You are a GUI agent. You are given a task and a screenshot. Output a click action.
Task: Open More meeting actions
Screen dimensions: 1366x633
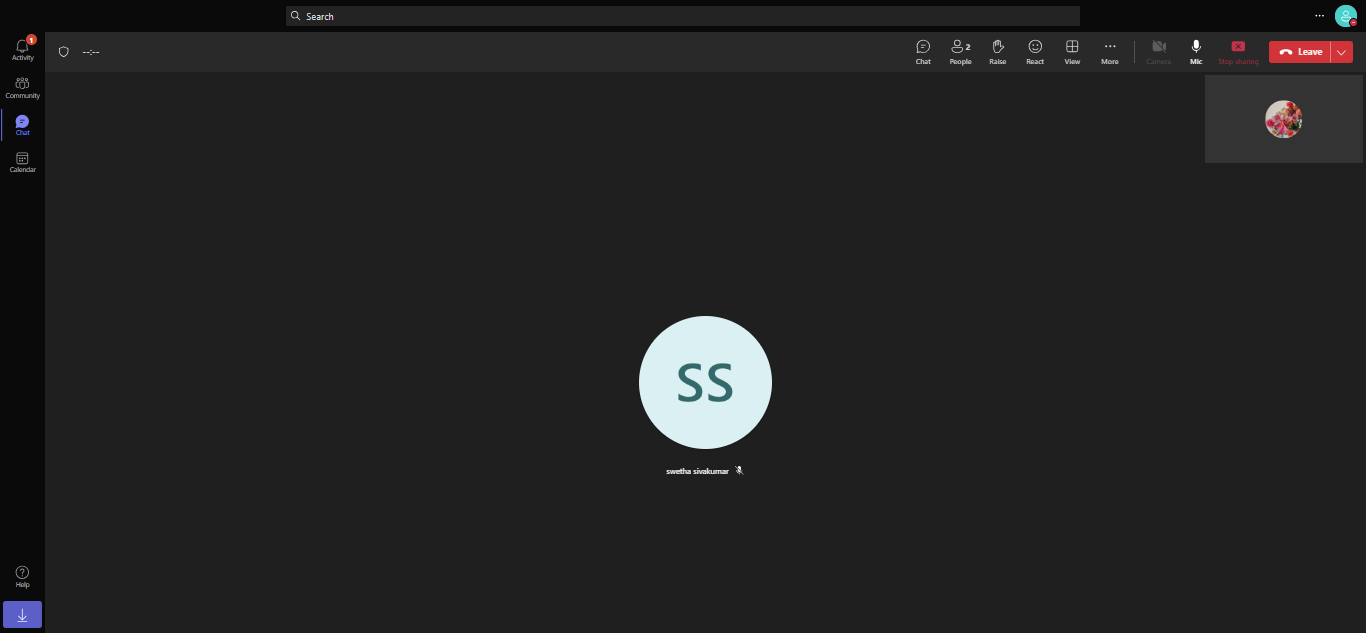(x=1110, y=52)
